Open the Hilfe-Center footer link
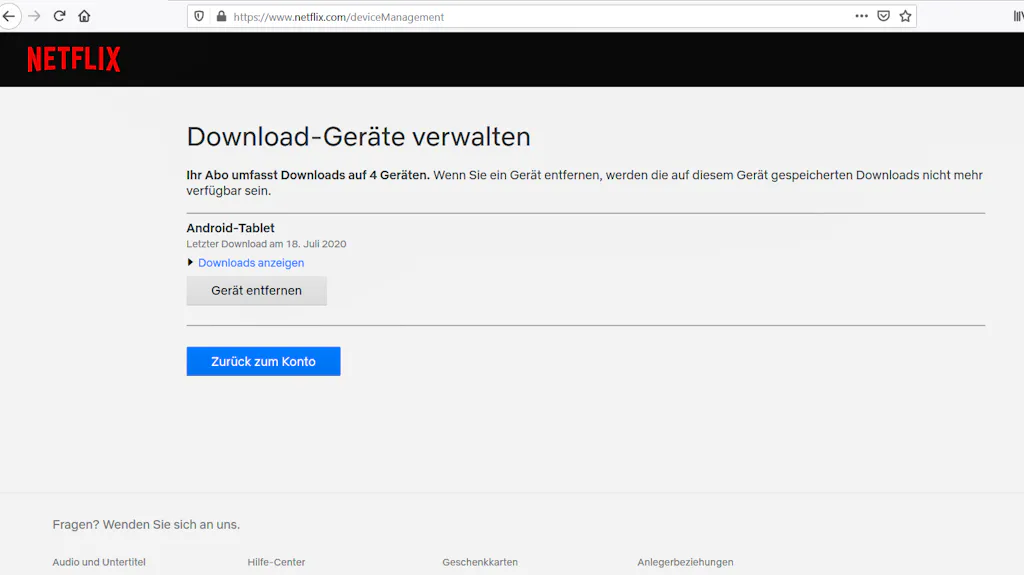Viewport: 1024px width, 575px height. tap(276, 562)
